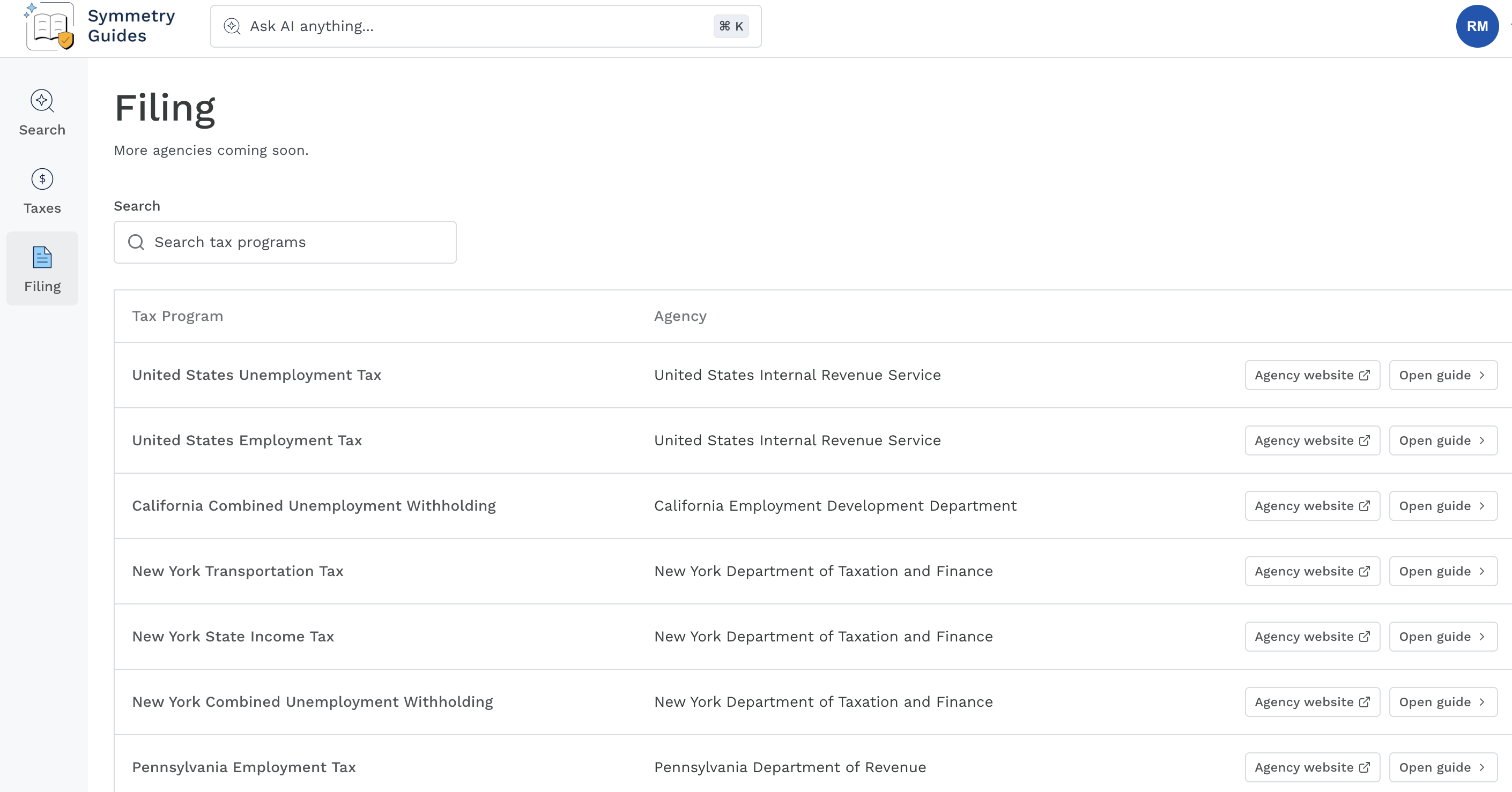This screenshot has height=792, width=1512.
Task: Open Agency website for New York Transportation Tax
Action: tap(1313, 571)
